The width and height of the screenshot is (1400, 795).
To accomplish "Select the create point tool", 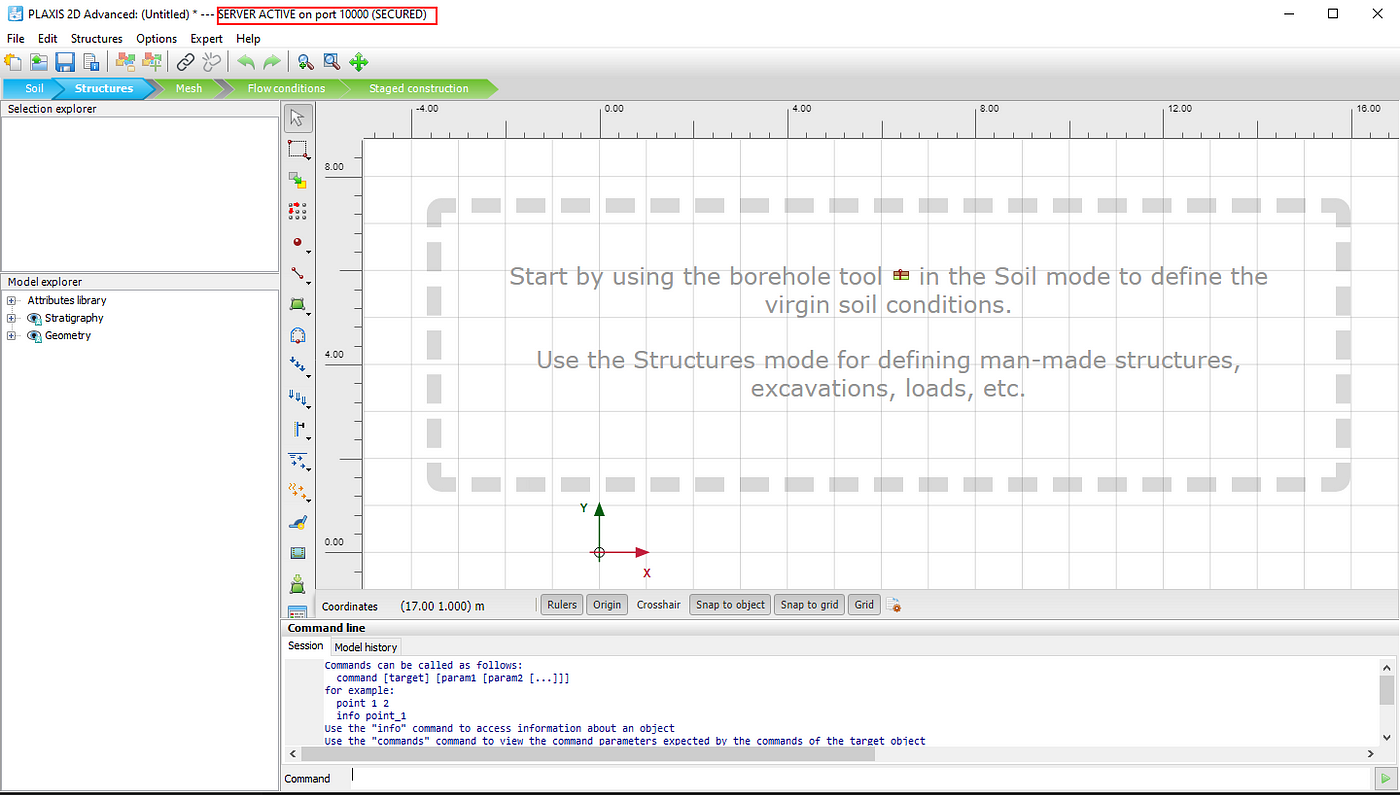I will pos(298,242).
